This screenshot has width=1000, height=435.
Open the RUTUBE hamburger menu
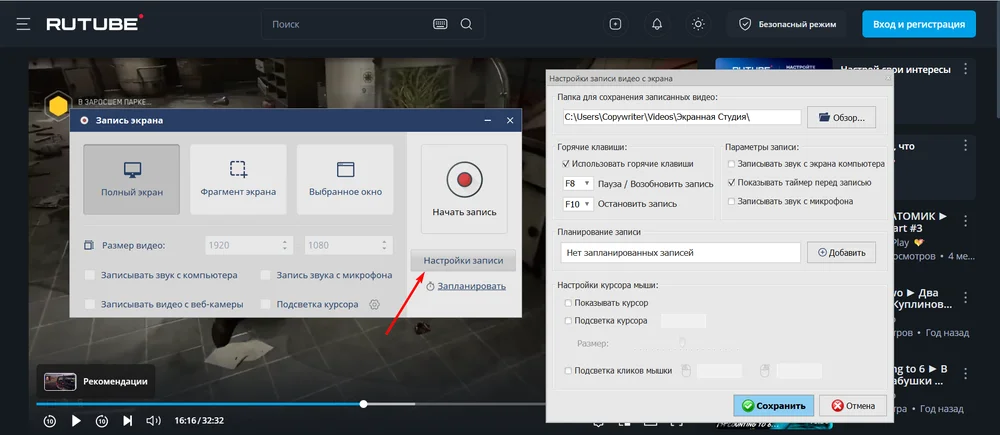click(23, 23)
